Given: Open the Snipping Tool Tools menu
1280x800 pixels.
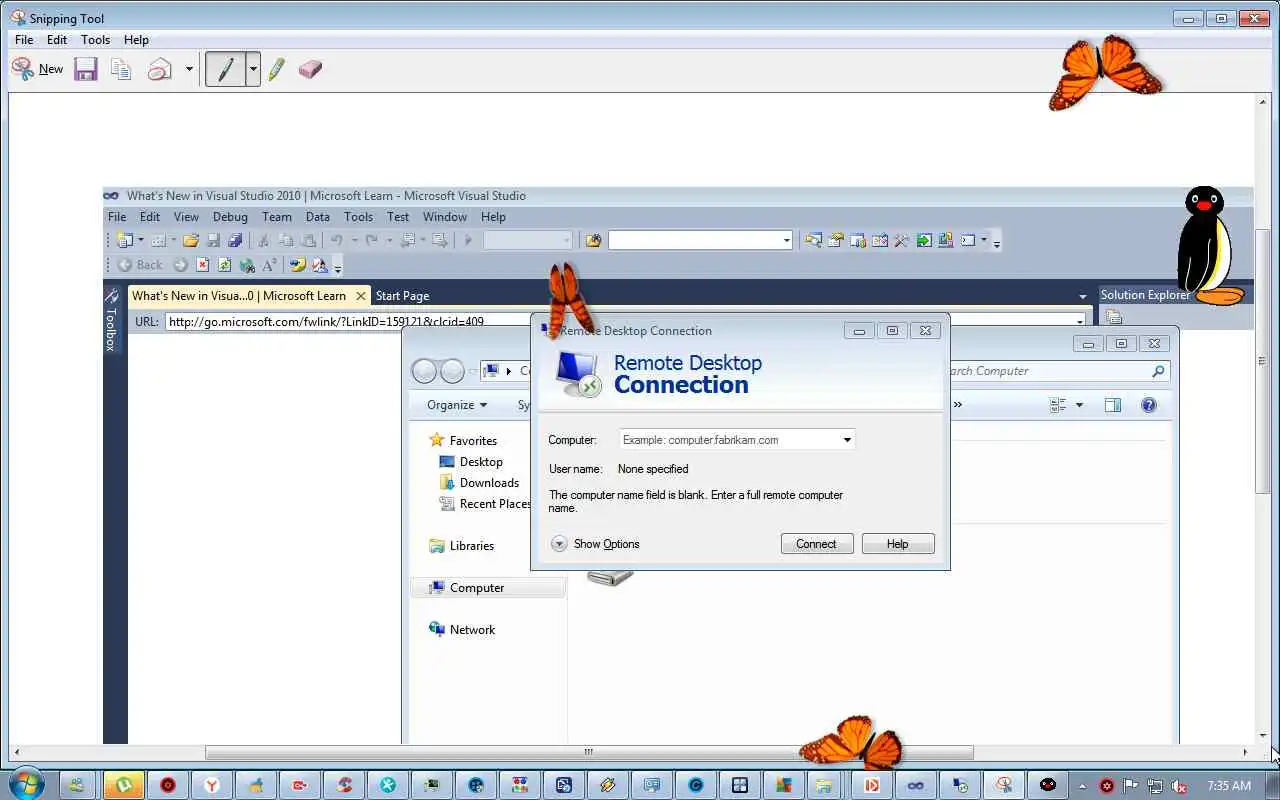Looking at the screenshot, I should [x=95, y=40].
